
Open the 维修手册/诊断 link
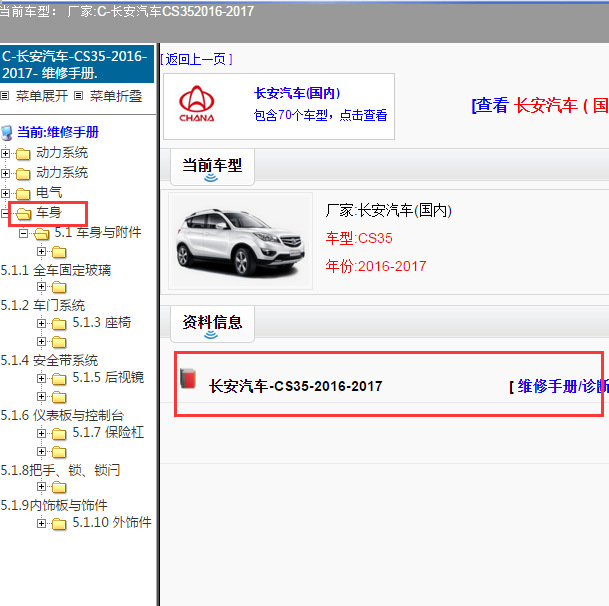click(x=559, y=386)
